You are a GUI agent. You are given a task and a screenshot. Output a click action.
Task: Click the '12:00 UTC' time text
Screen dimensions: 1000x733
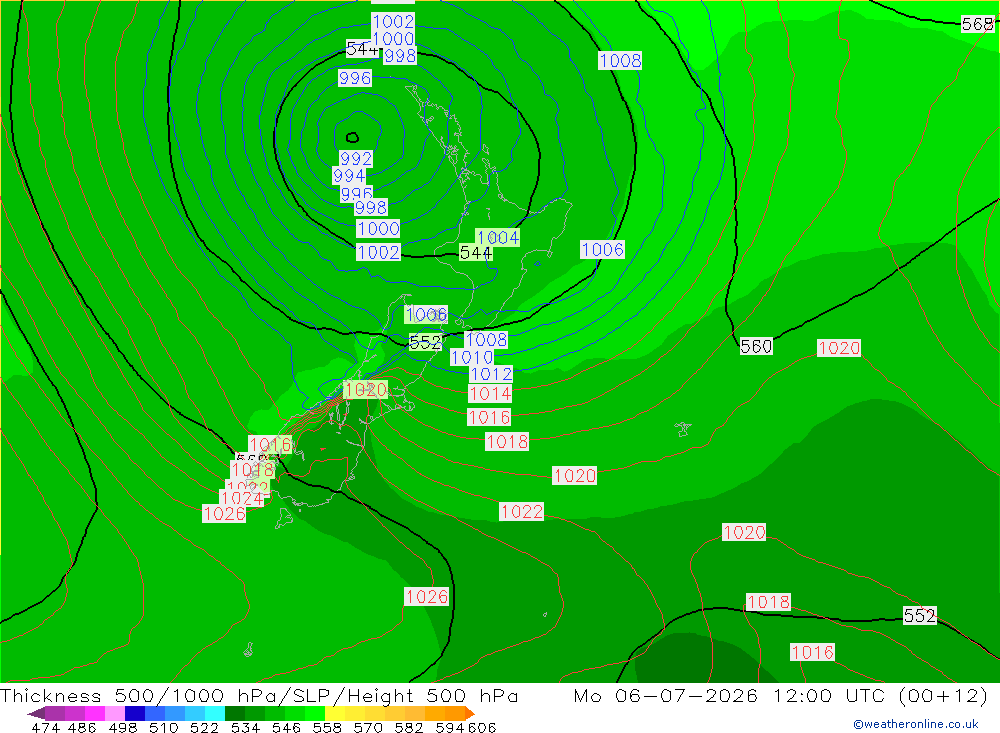click(x=832, y=695)
